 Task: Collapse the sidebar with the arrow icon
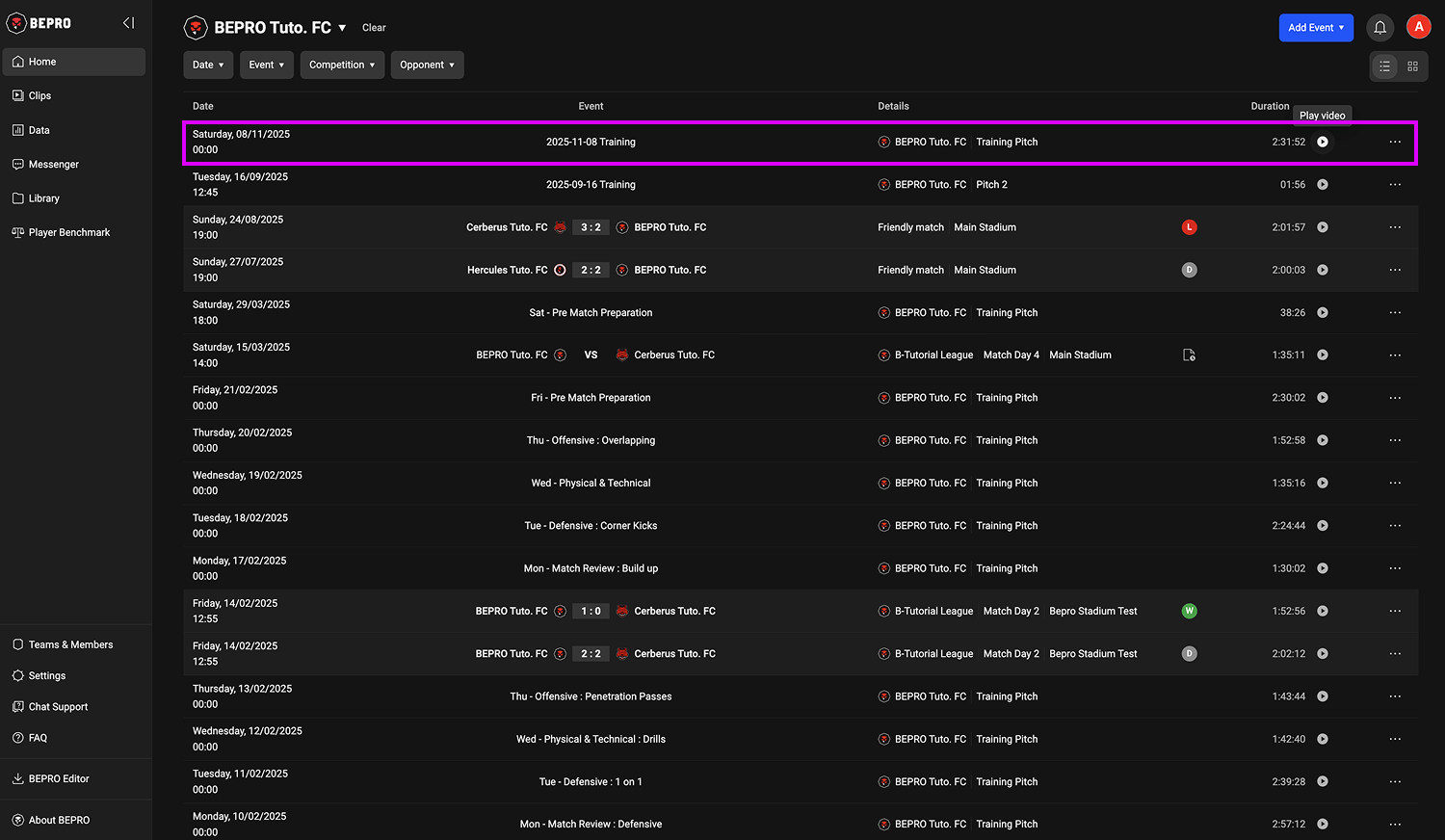pos(128,23)
